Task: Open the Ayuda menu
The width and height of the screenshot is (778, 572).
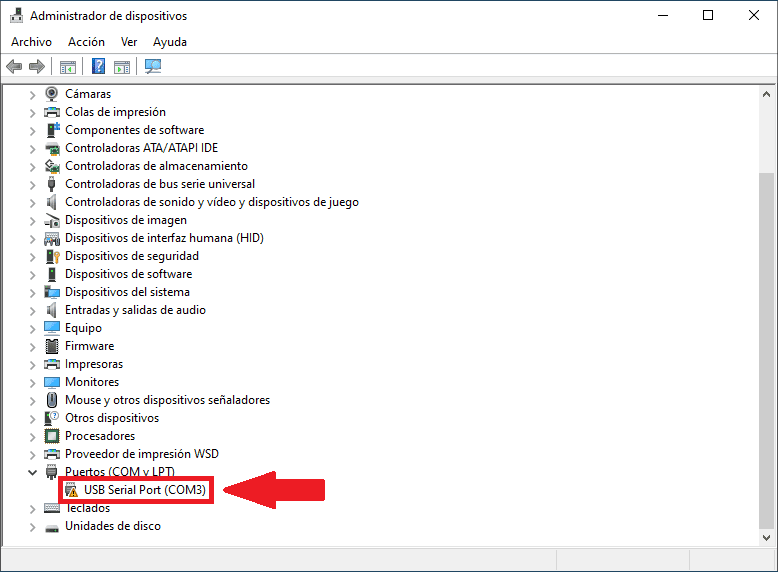Action: pos(170,42)
